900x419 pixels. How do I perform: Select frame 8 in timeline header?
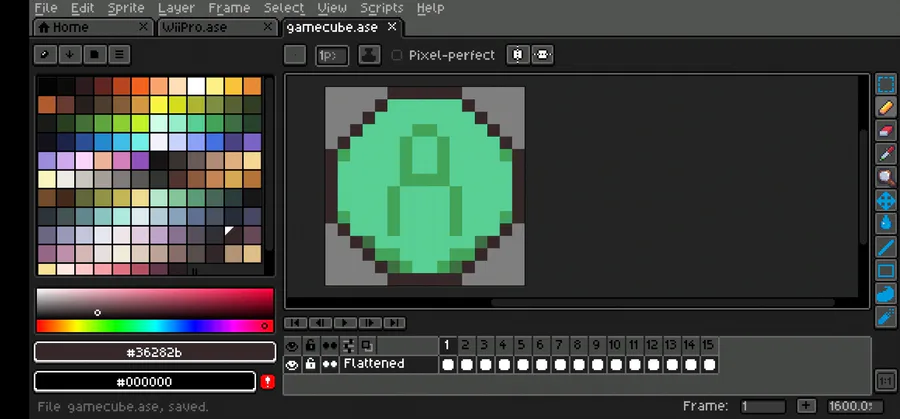coord(577,346)
